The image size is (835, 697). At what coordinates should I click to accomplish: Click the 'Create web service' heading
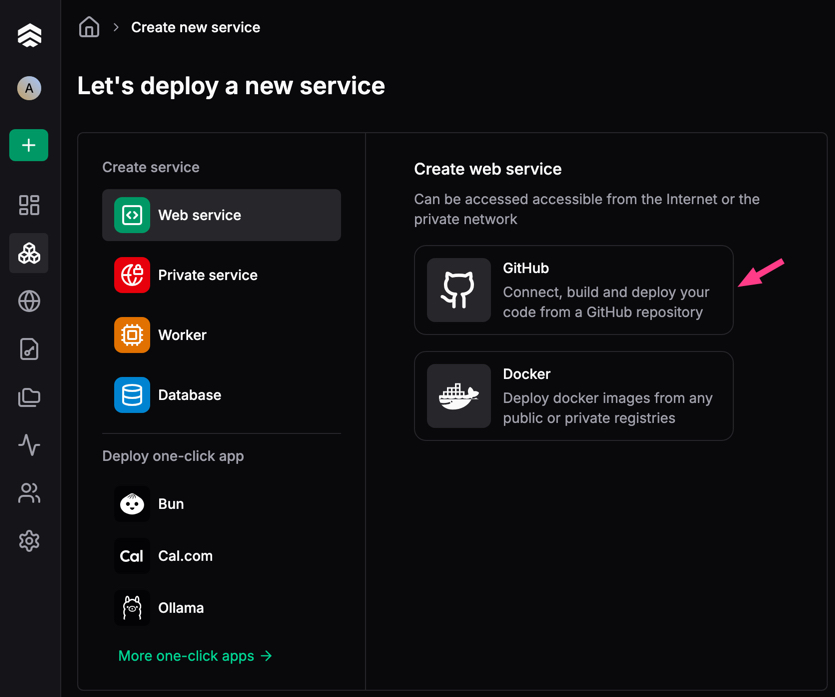tap(488, 169)
